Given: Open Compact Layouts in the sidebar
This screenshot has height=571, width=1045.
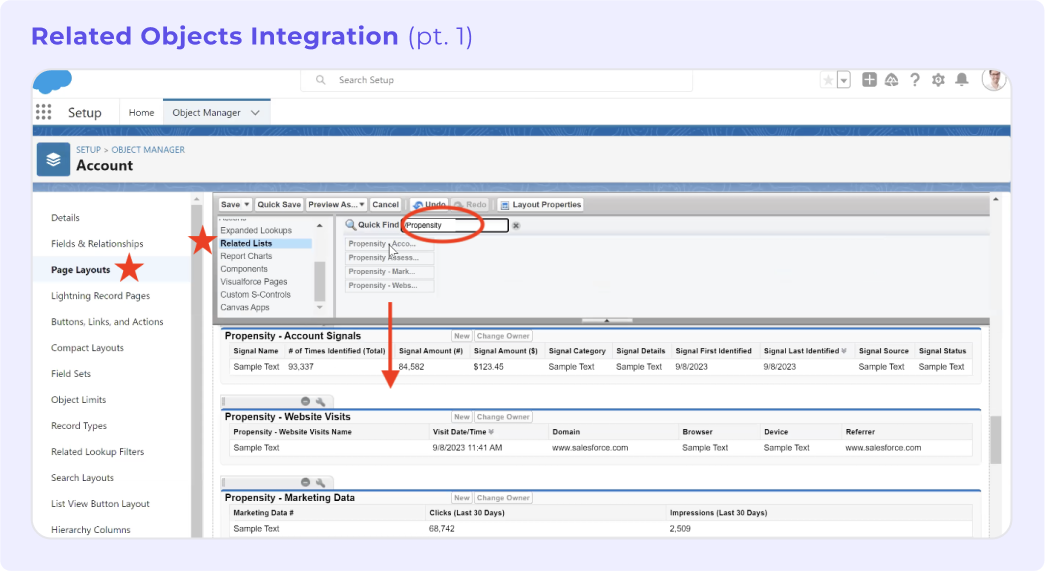Looking at the screenshot, I should (87, 348).
